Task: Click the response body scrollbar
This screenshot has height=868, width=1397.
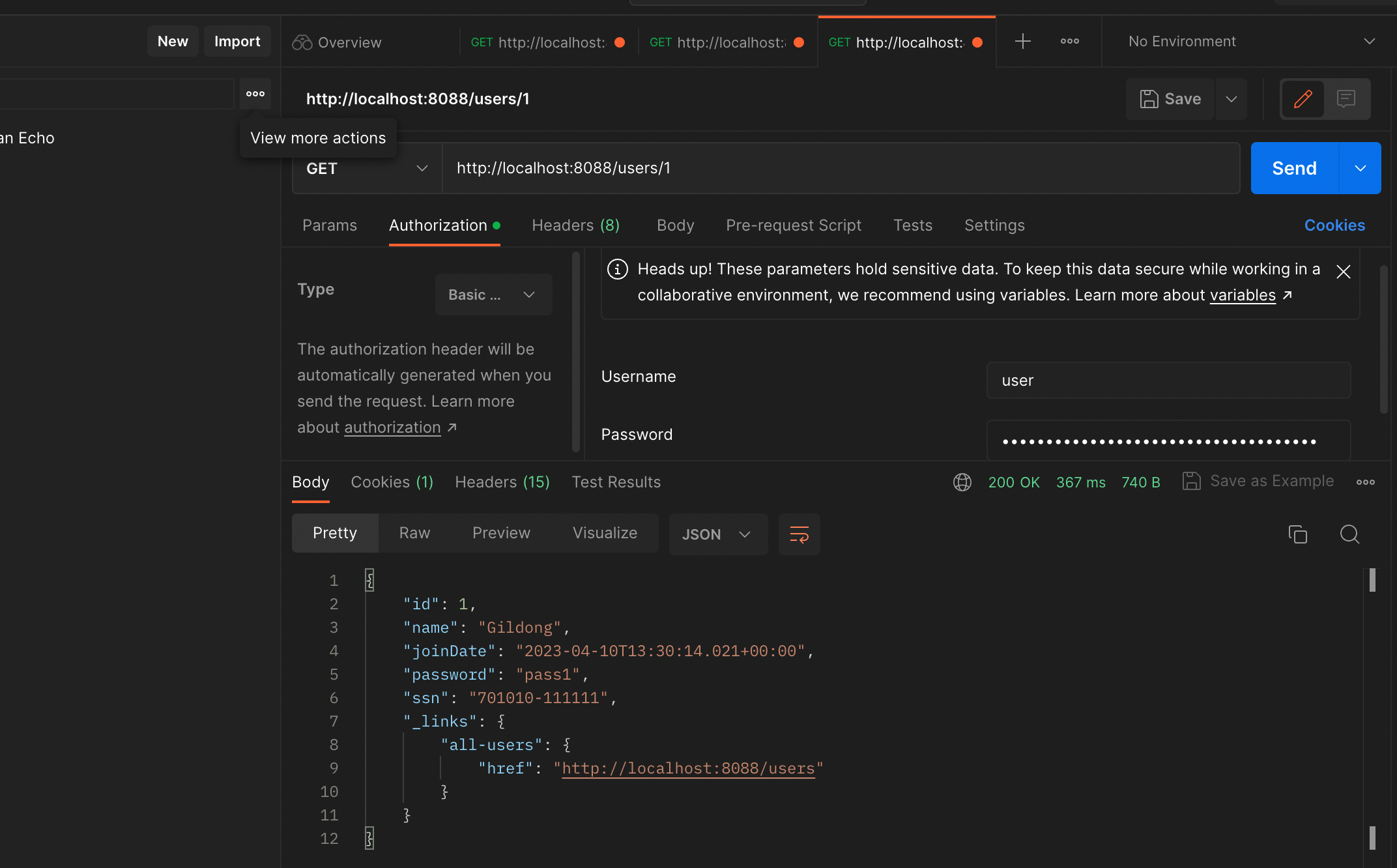Action: tap(1372, 710)
